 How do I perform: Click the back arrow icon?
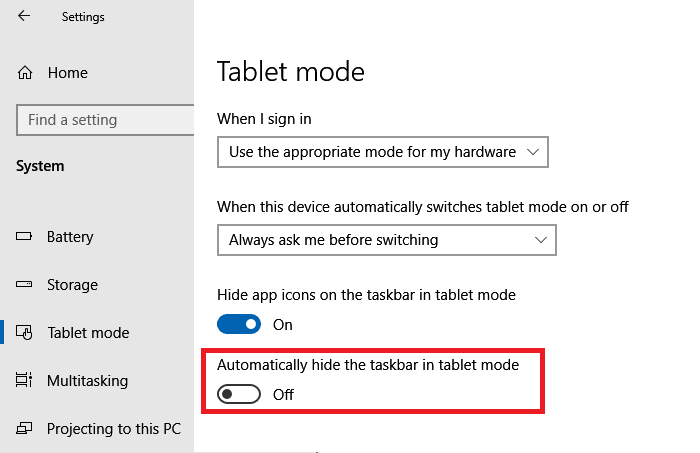tap(24, 16)
